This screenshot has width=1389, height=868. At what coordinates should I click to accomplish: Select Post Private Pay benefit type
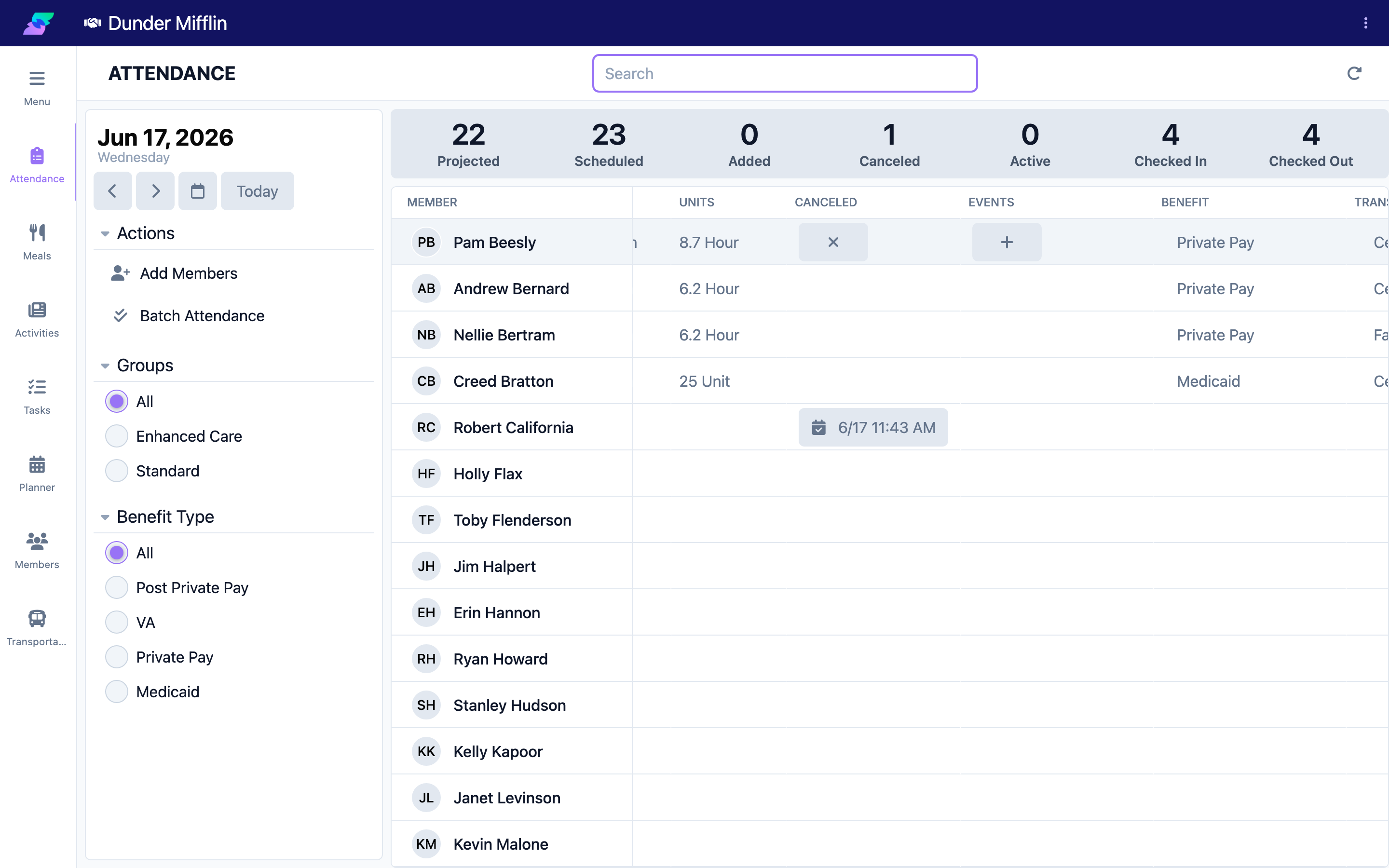tap(117, 588)
